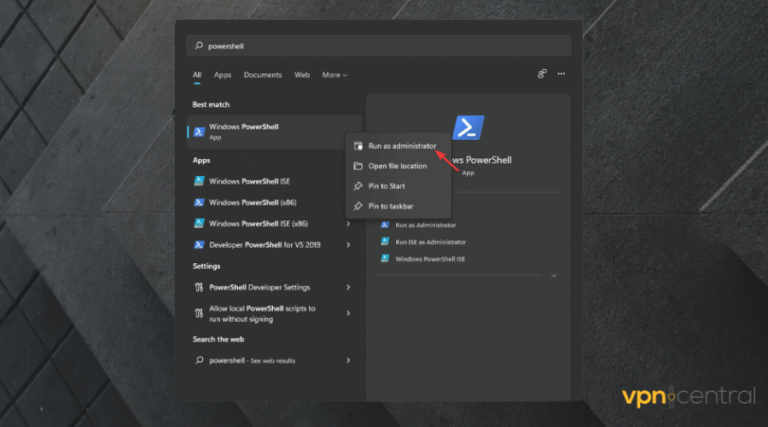Switch to the Documents tab

[263, 75]
